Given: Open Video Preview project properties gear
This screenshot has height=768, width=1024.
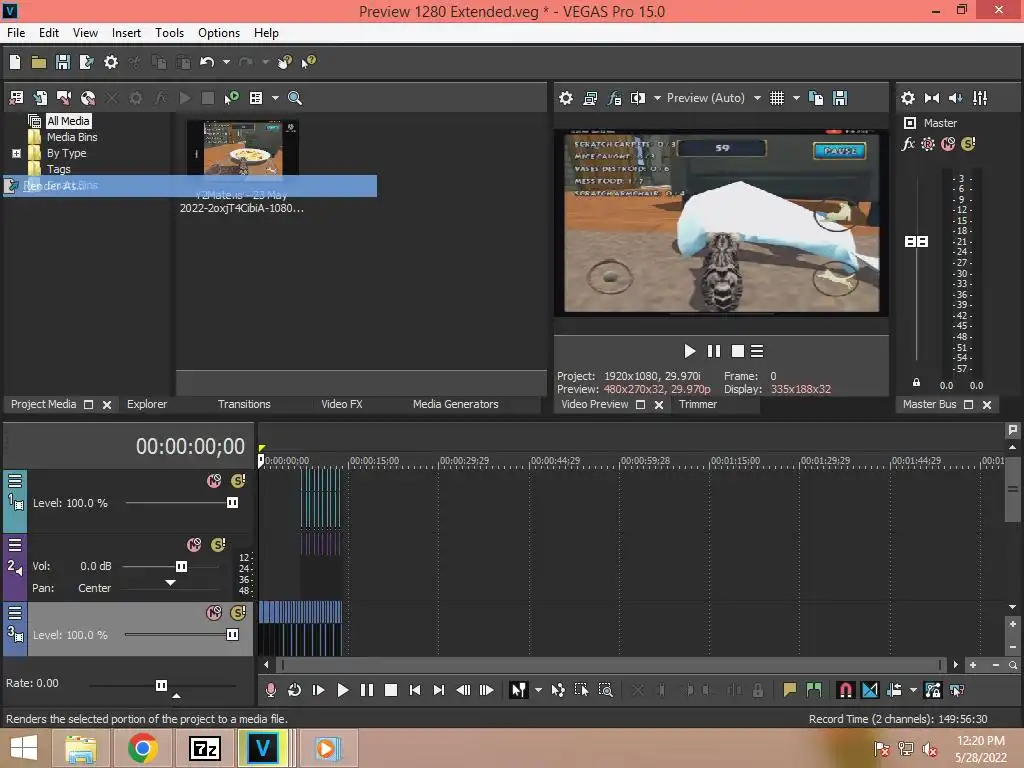Looking at the screenshot, I should click(566, 98).
